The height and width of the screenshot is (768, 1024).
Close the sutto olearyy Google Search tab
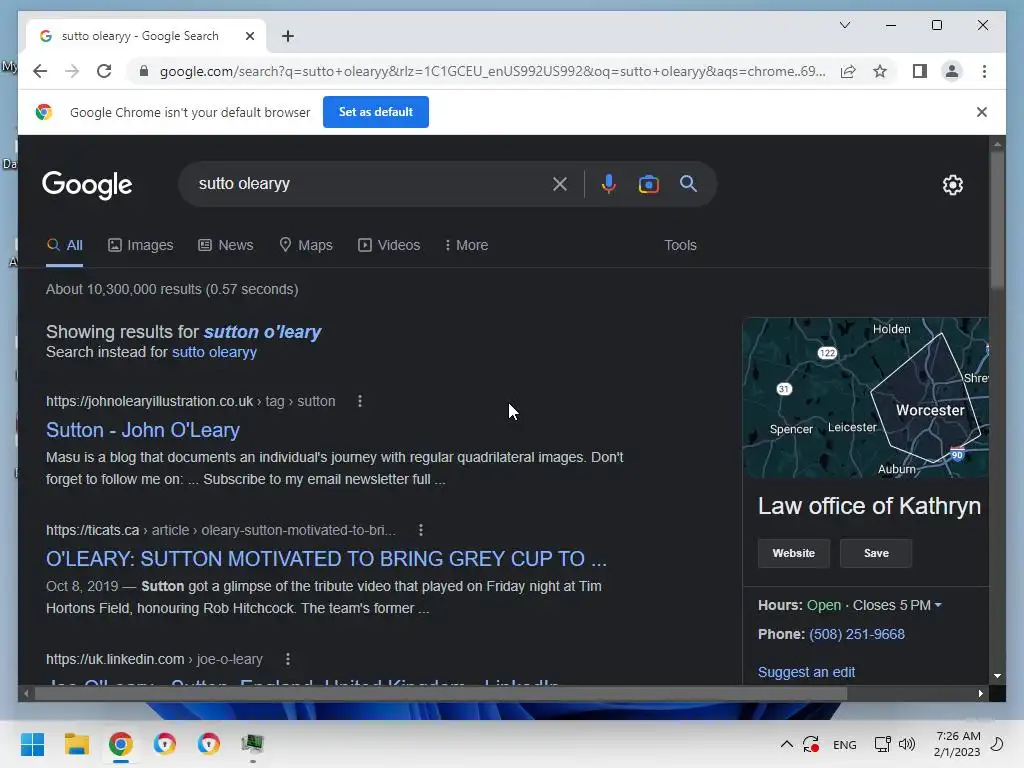(249, 36)
